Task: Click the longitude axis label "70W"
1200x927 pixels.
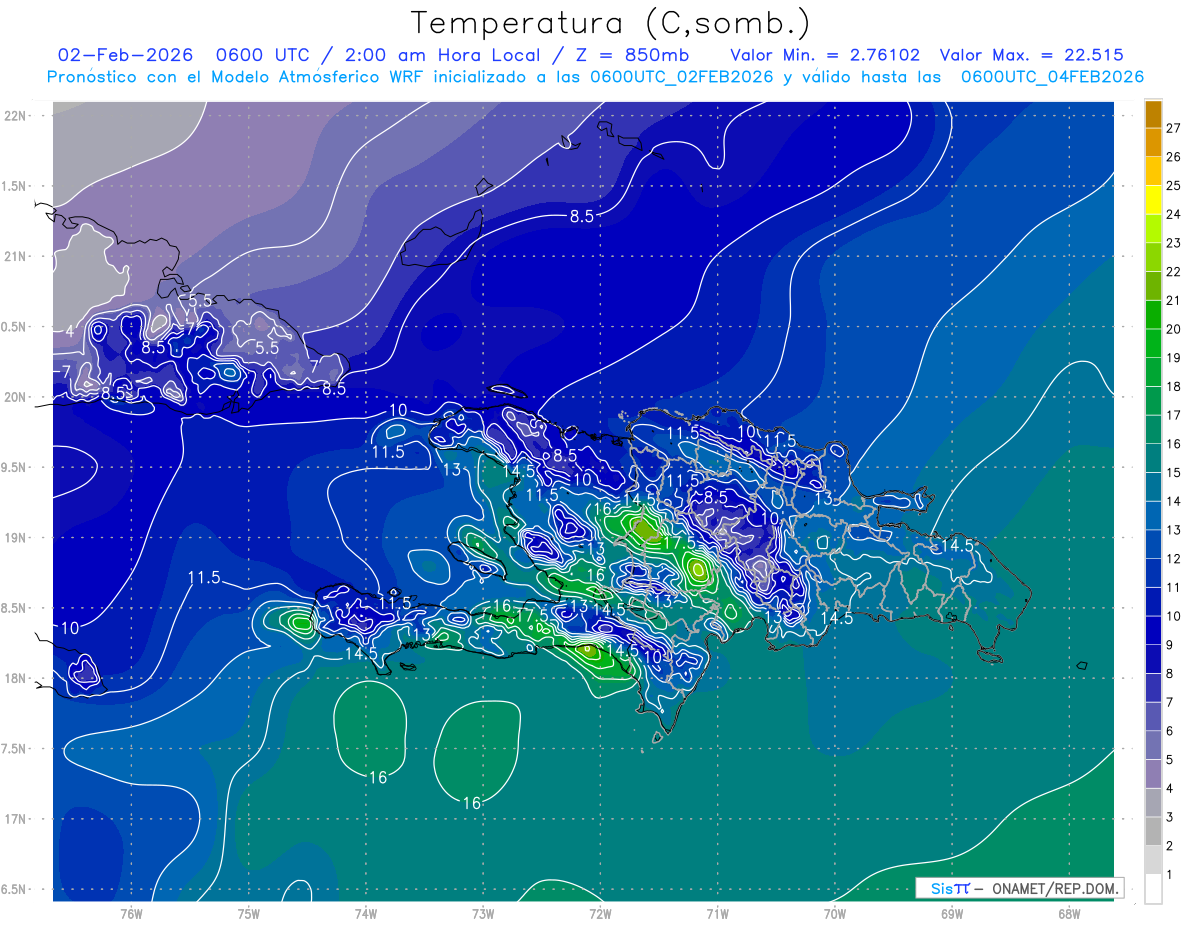Action: click(835, 912)
